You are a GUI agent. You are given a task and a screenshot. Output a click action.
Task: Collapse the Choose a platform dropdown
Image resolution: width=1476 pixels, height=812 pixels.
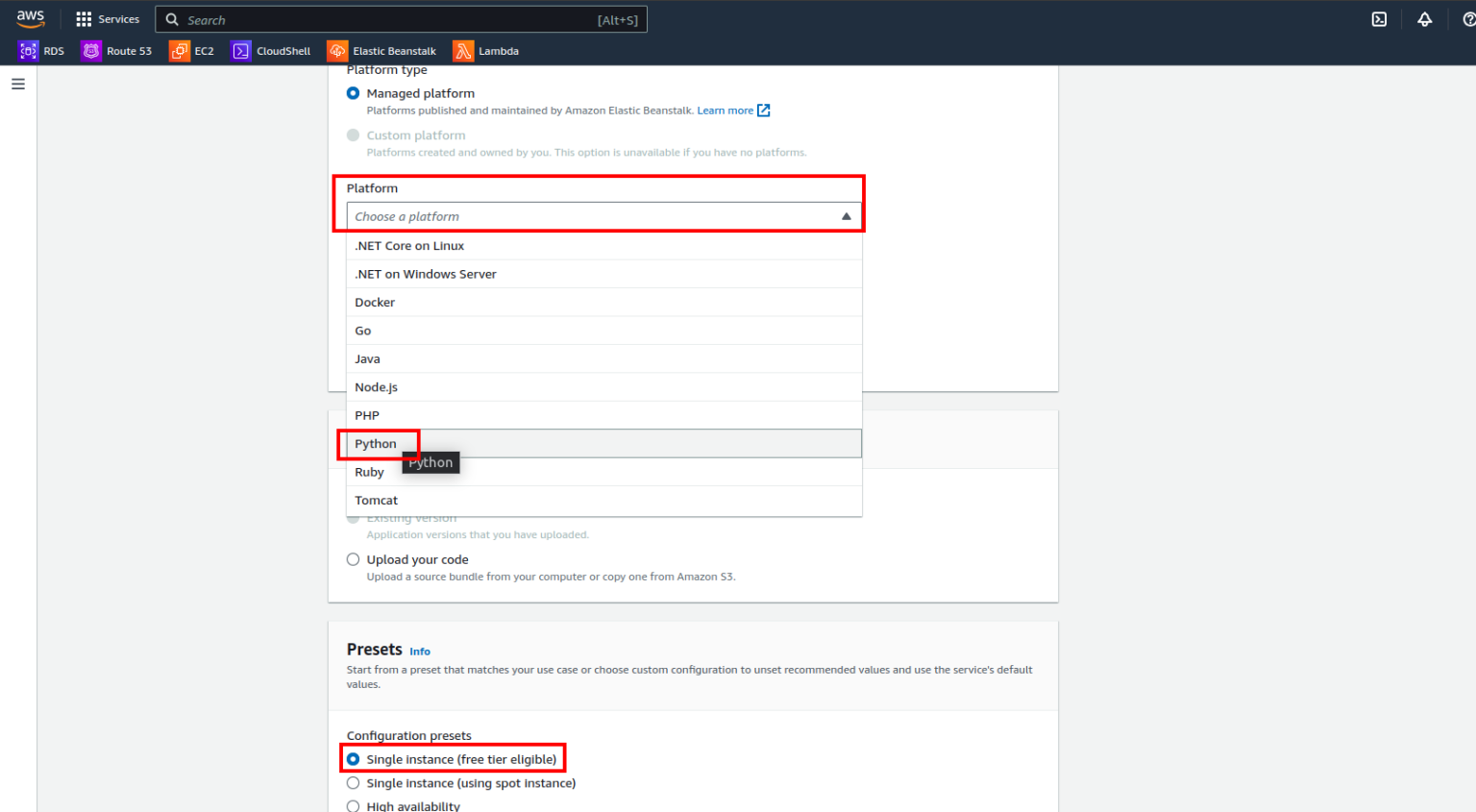click(846, 216)
